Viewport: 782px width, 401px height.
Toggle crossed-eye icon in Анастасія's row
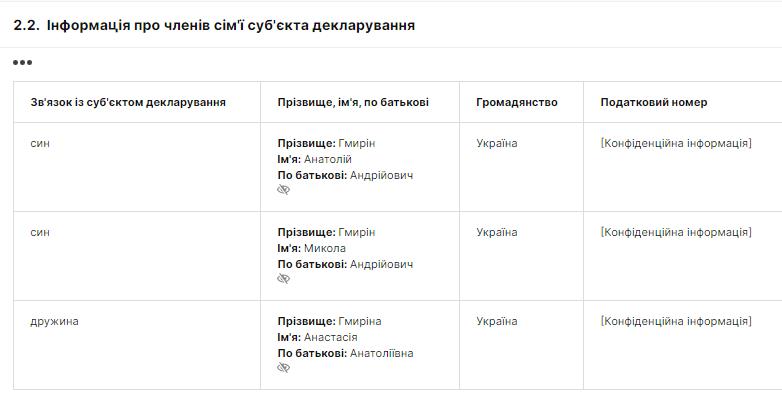pos(284,368)
